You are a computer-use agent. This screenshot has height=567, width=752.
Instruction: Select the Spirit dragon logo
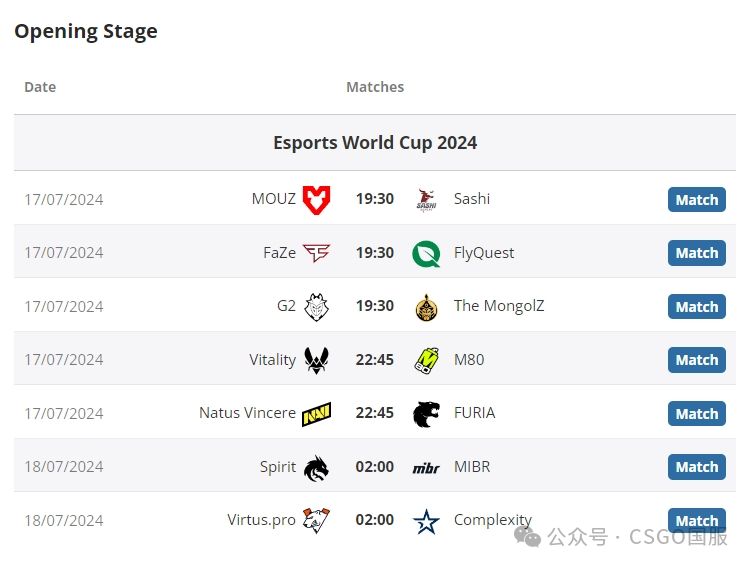(x=317, y=468)
